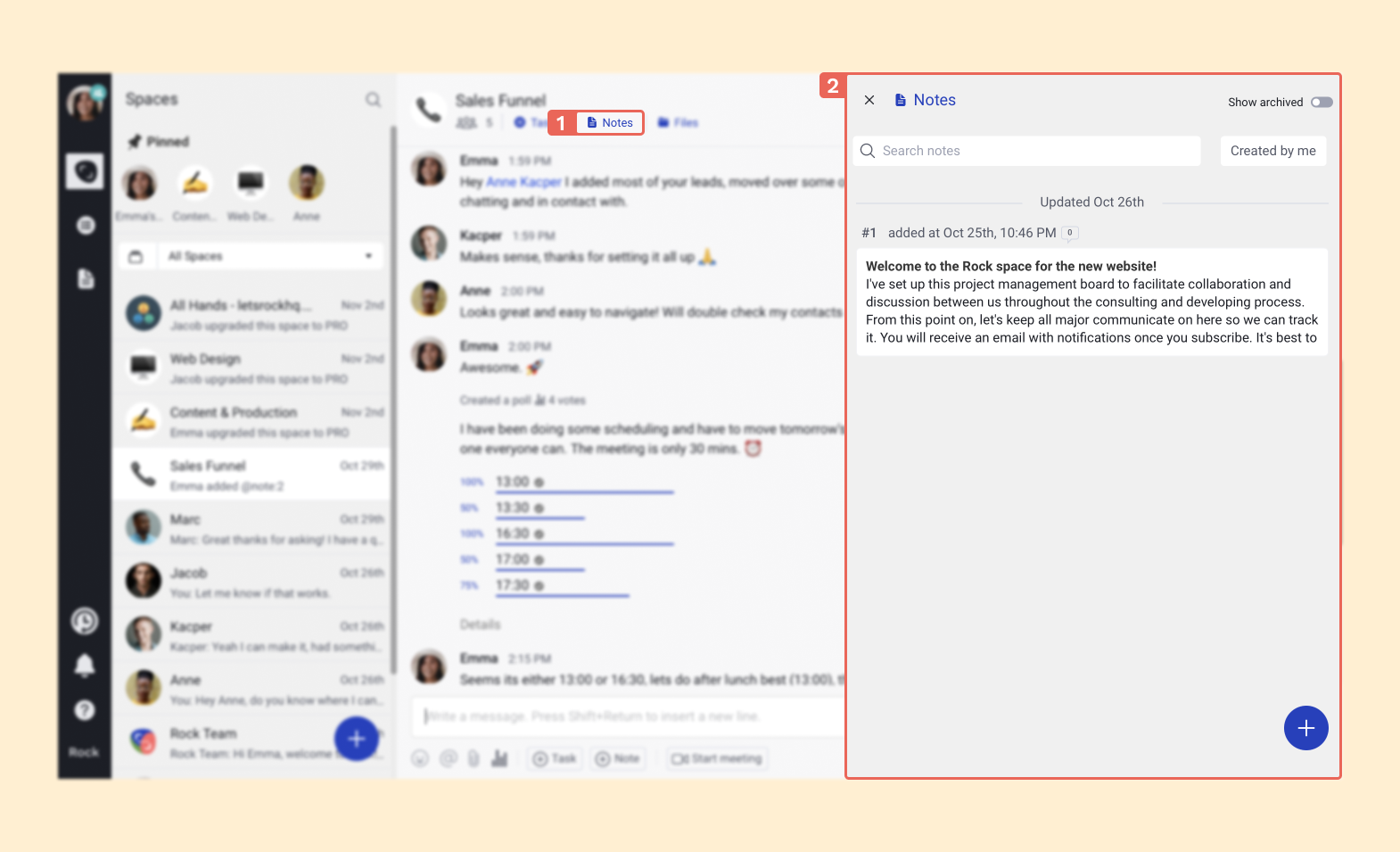
Task: Open the Files tab in header
Action: click(x=679, y=123)
